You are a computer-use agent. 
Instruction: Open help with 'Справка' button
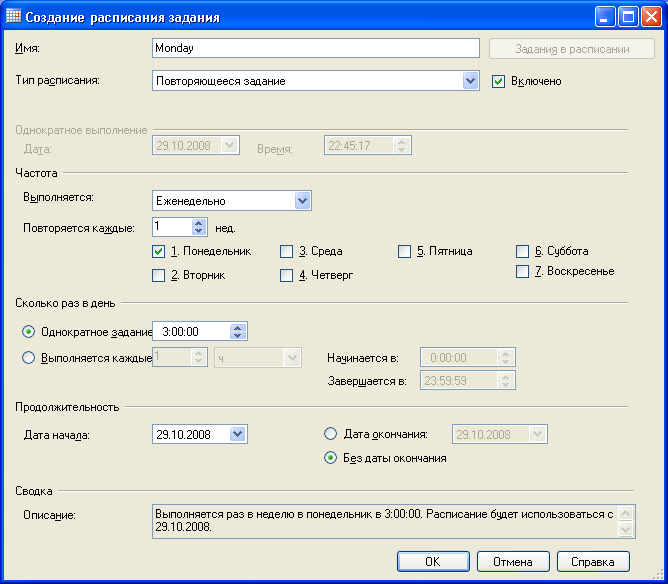[x=592, y=562]
